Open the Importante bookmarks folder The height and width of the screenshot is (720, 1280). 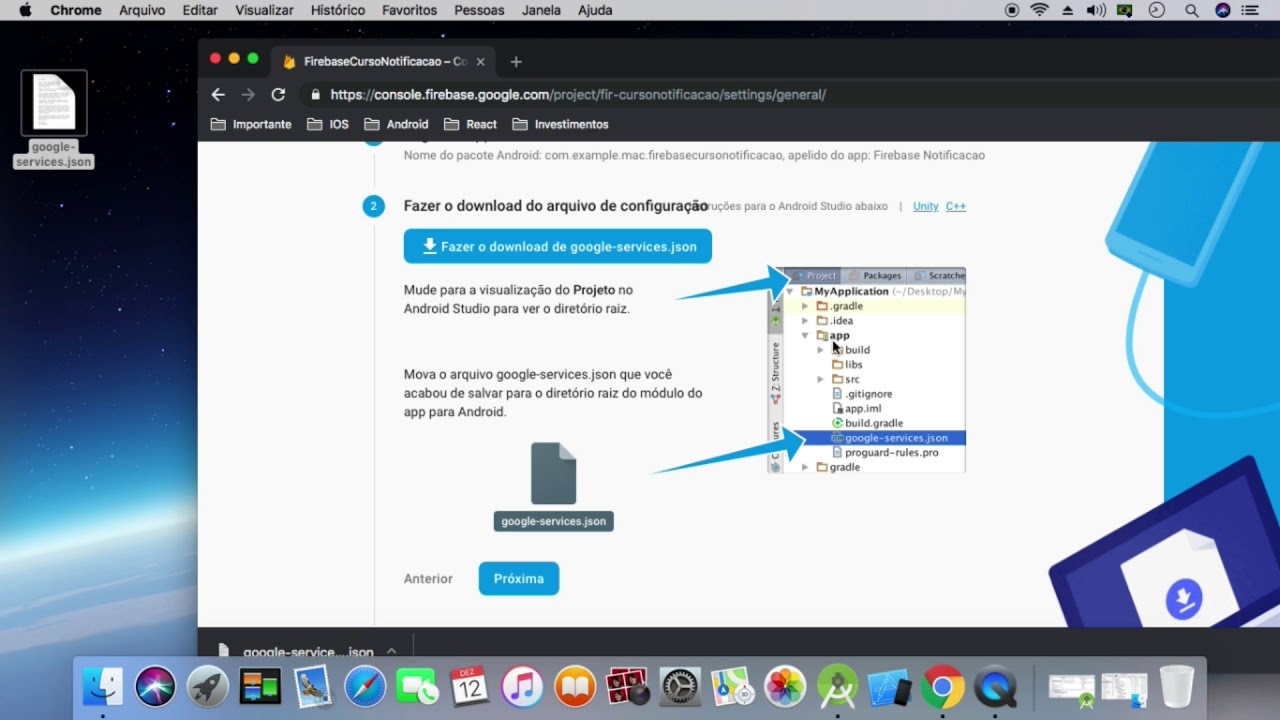point(251,124)
